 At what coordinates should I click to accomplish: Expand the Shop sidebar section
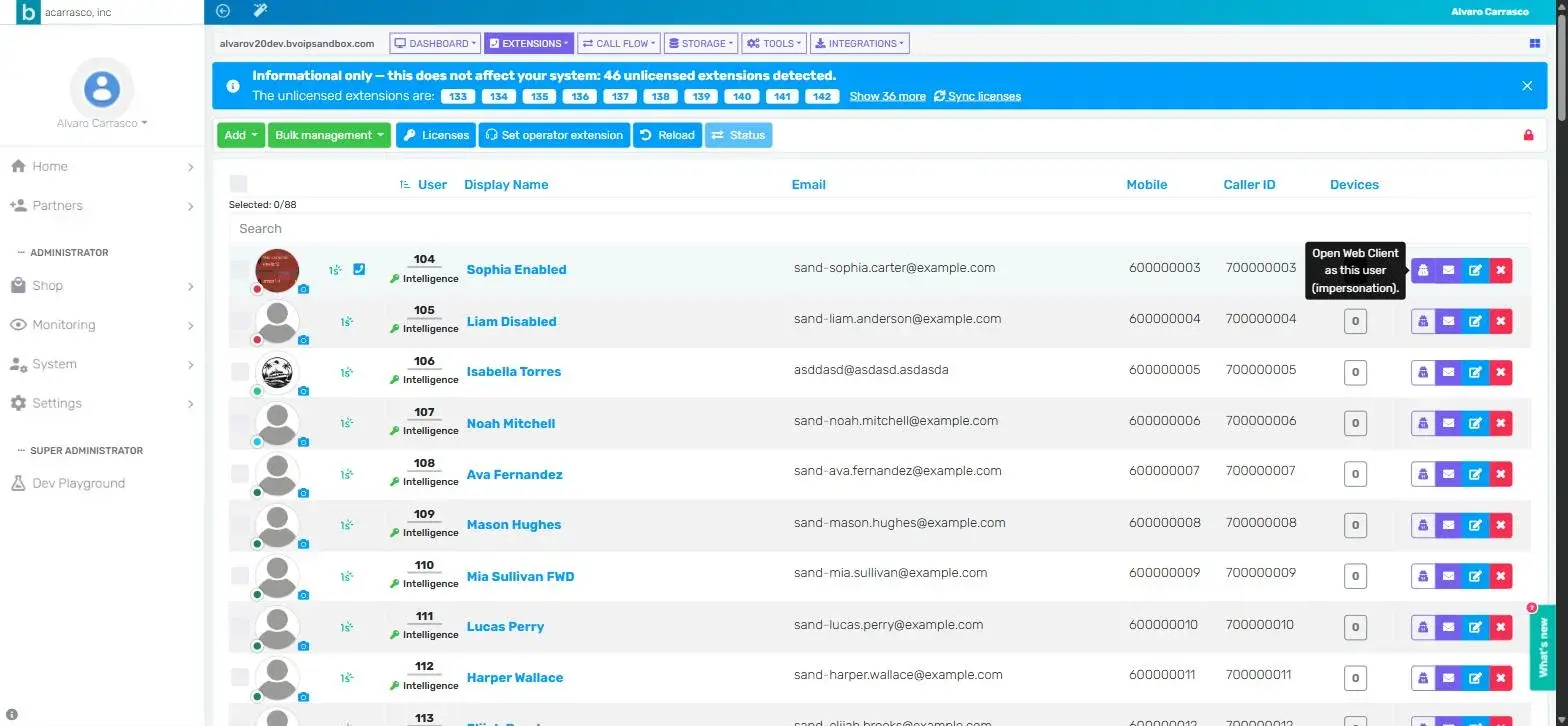click(102, 286)
